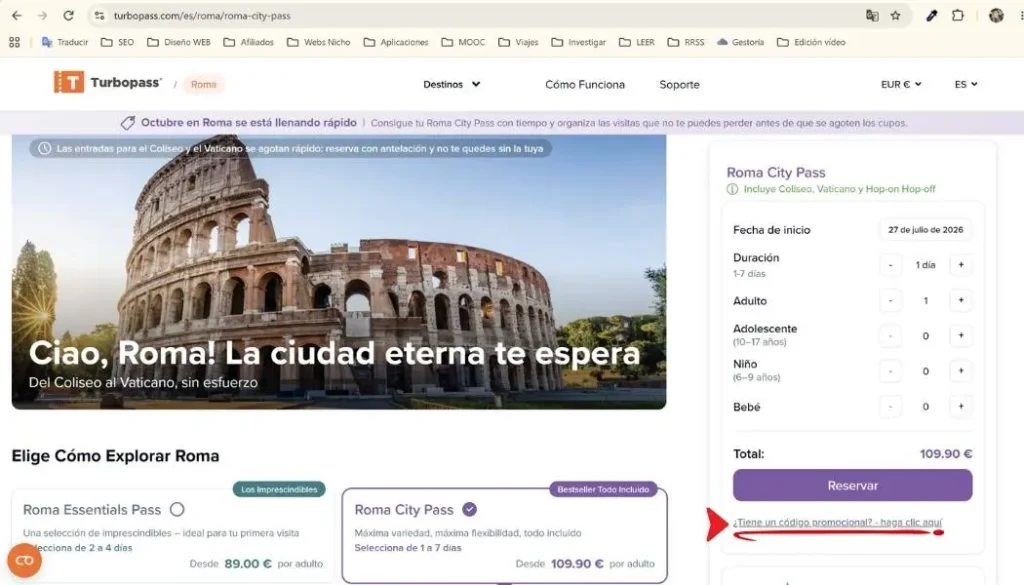Click the price tag icon in Octubre banner
1024x585 pixels.
[128, 123]
